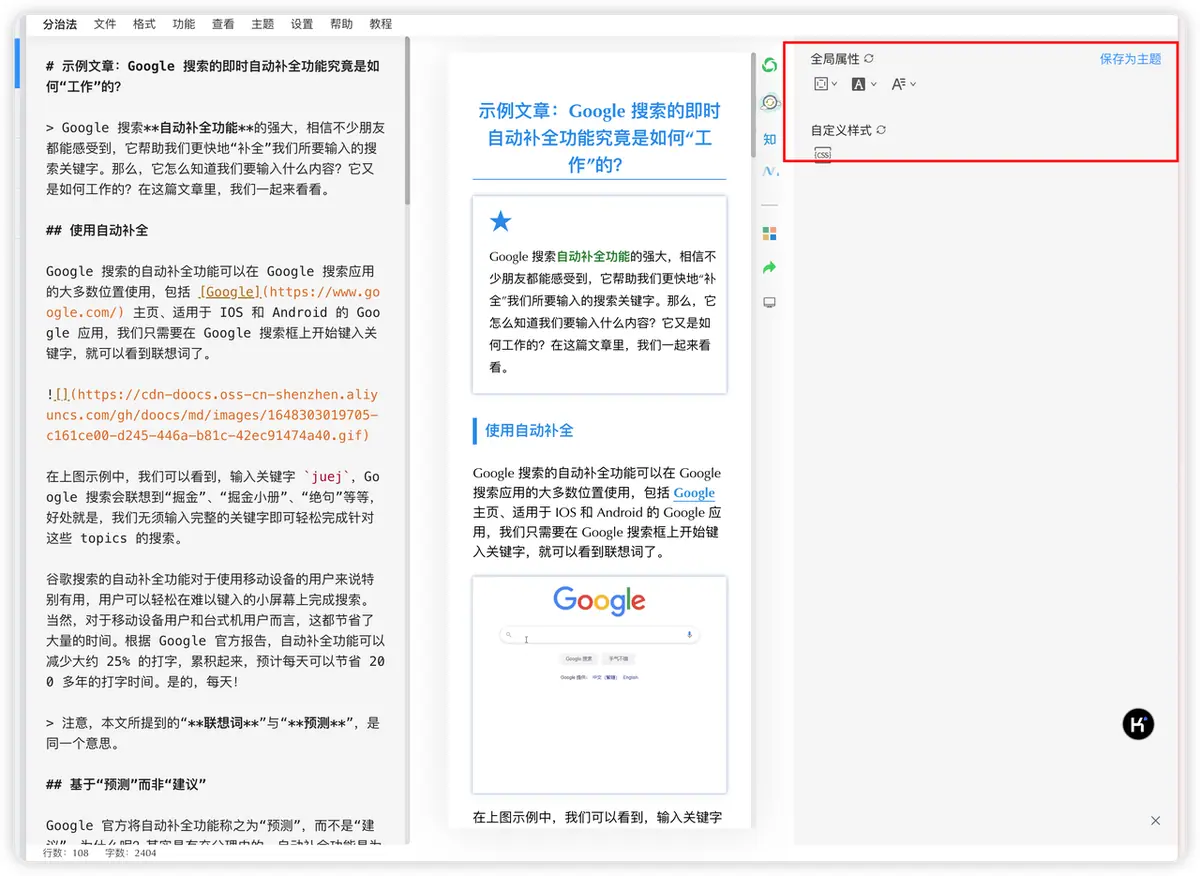Screen dimensions: 1200x876
Task: Click the 字数: 2404 status entry
Action: [x=131, y=853]
